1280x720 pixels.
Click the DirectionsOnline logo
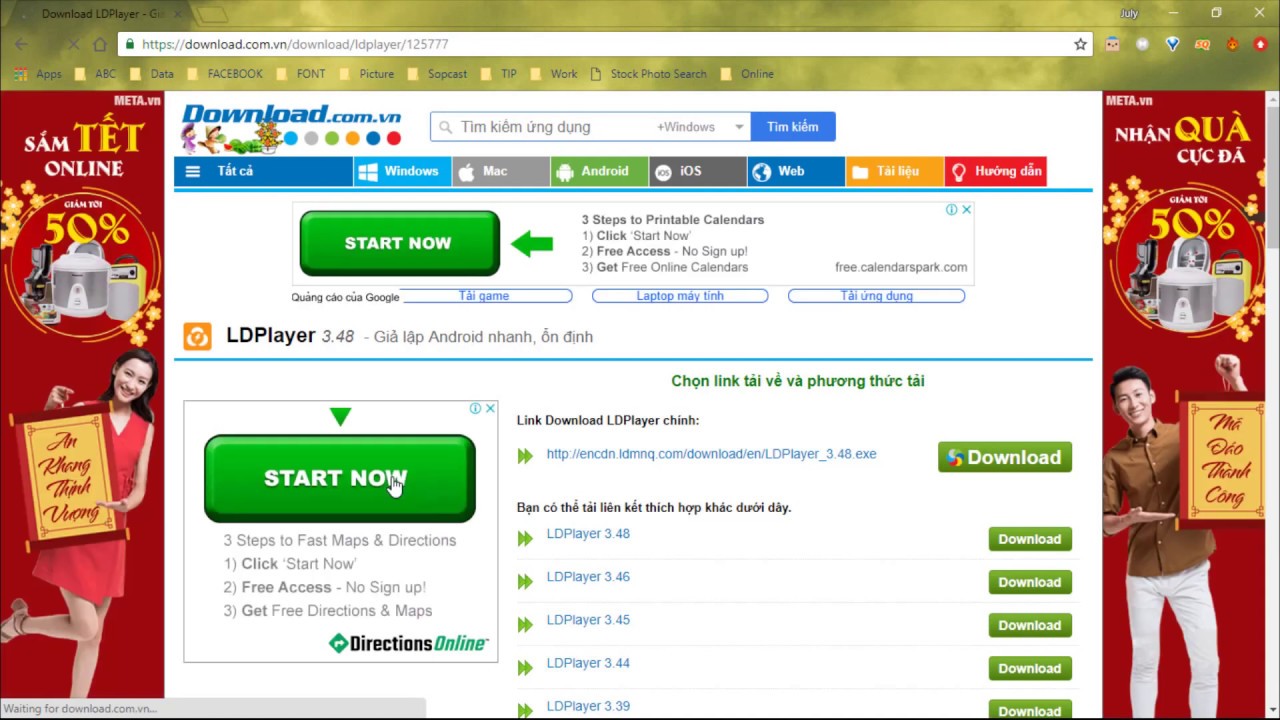[408, 643]
